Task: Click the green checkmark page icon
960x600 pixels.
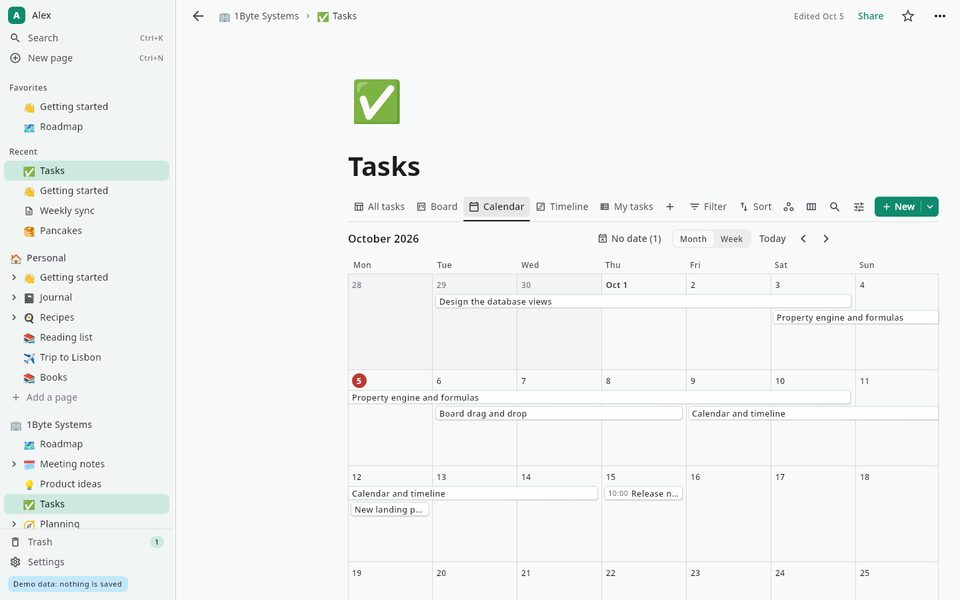Action: (377, 102)
